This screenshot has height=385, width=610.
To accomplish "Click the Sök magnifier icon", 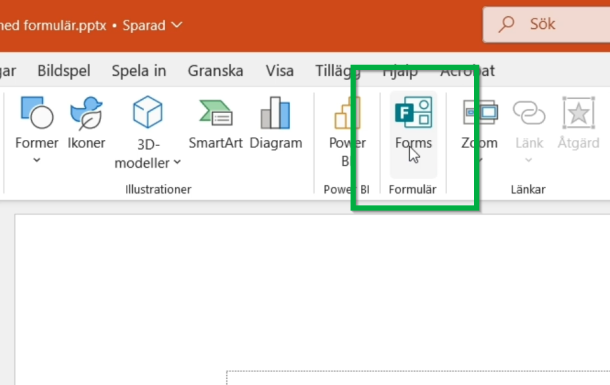I will [x=507, y=24].
